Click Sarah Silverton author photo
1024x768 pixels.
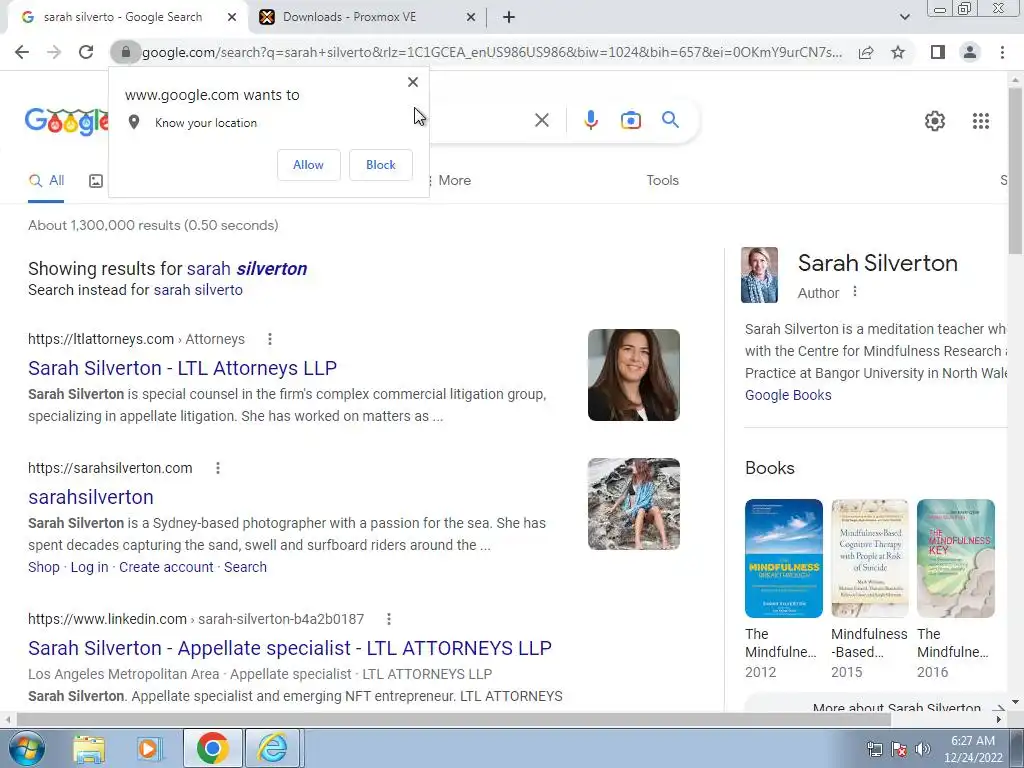click(759, 275)
